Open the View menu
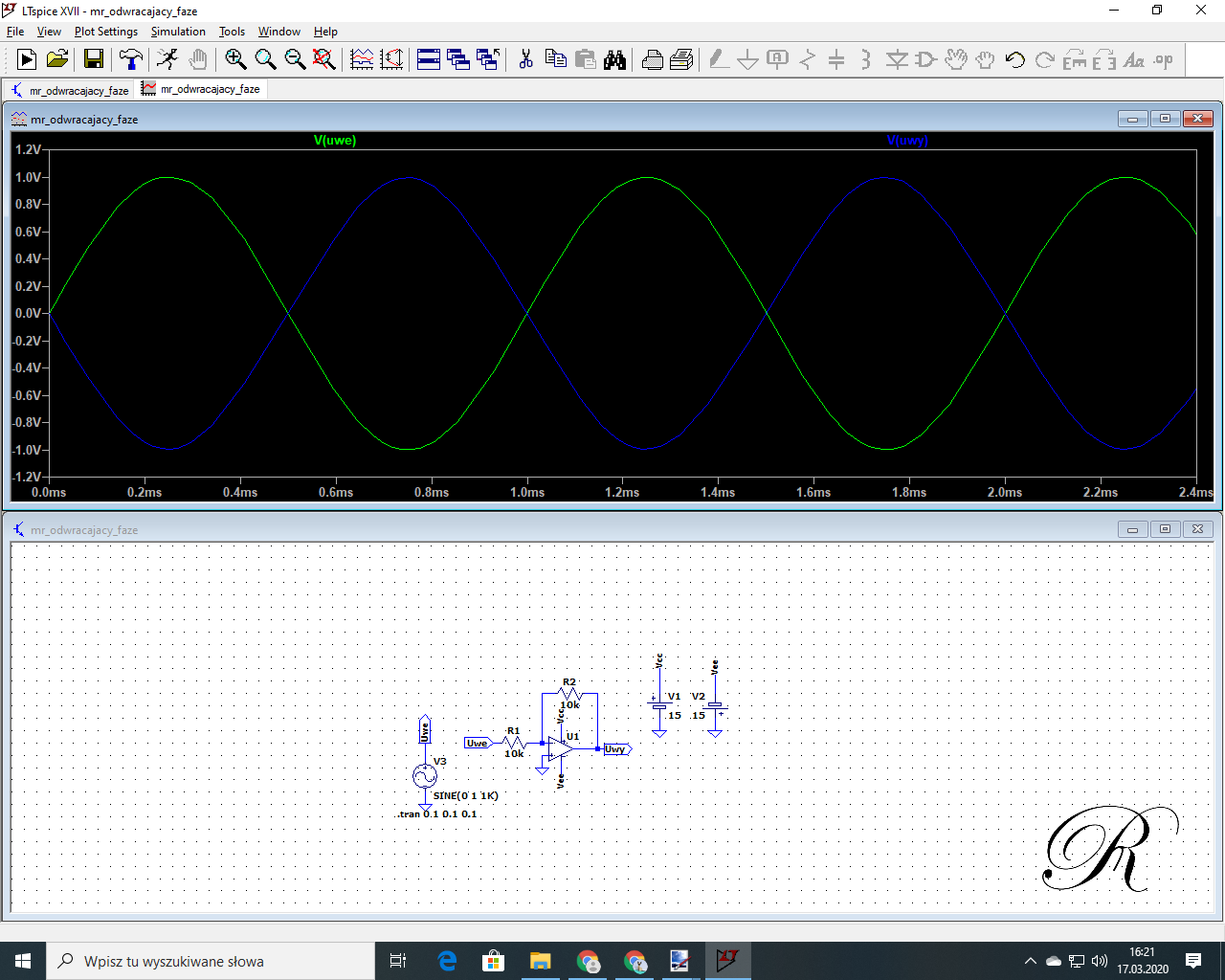This screenshot has height=980, width=1225. tap(49, 32)
